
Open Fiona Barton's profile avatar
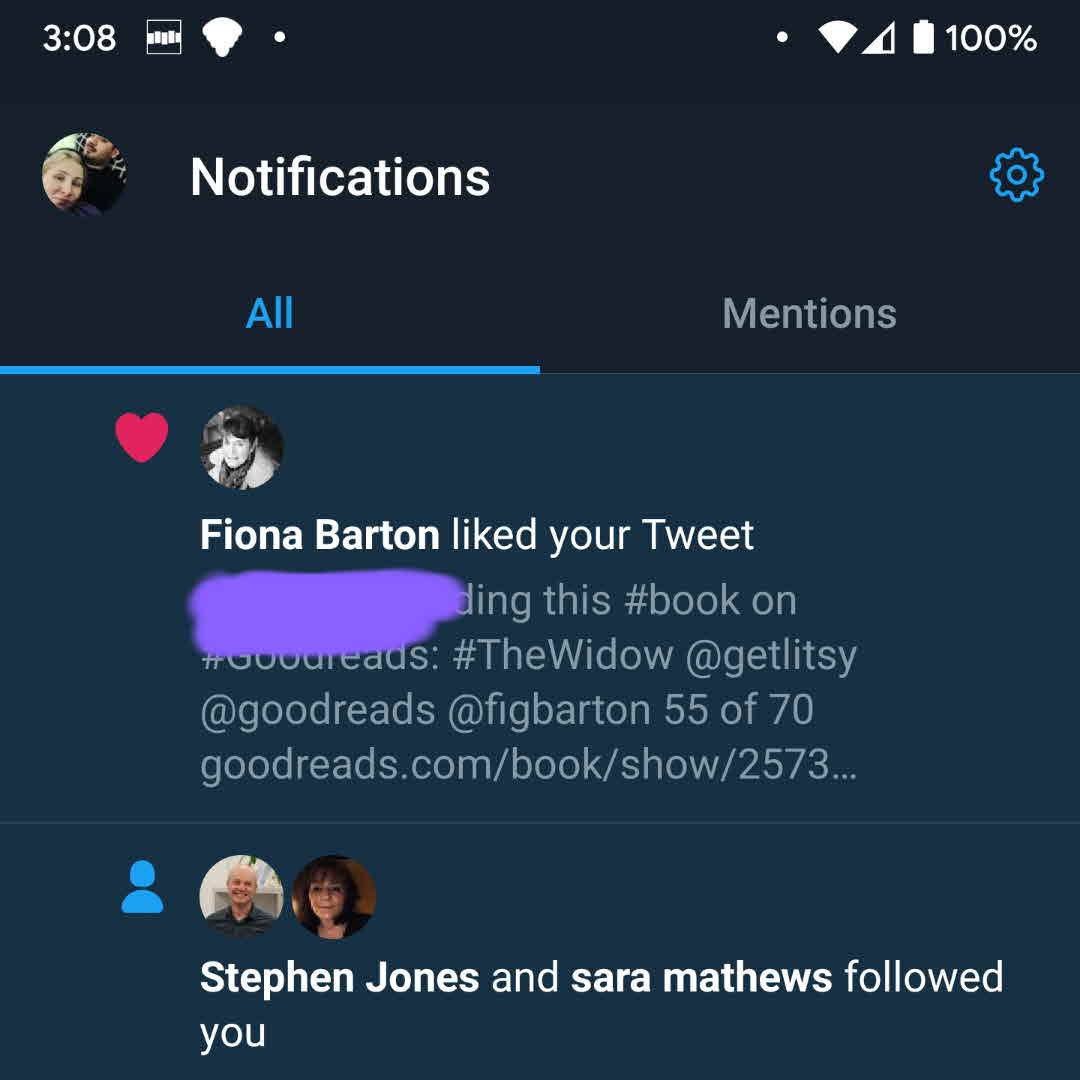pyautogui.click(x=242, y=447)
